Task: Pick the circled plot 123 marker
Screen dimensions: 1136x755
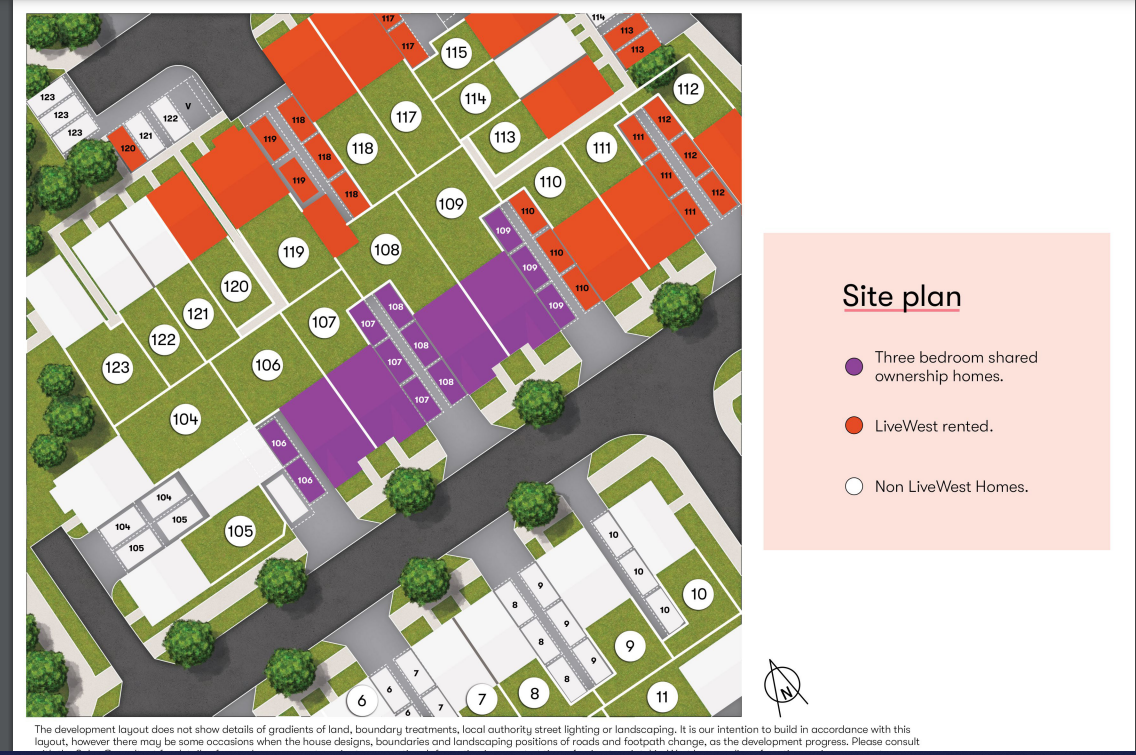Action: (x=118, y=368)
